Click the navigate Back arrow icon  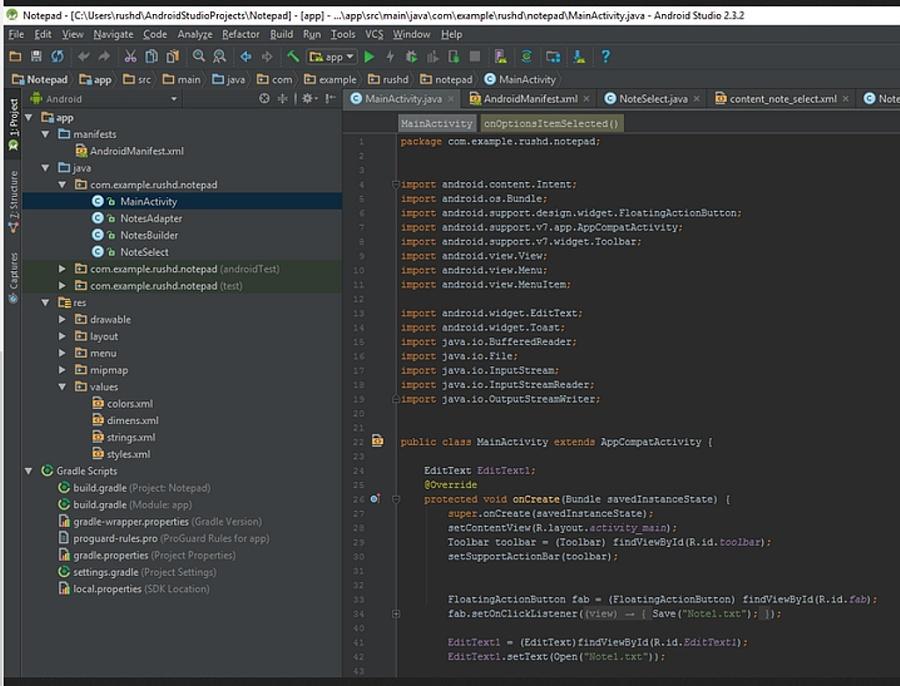click(246, 56)
